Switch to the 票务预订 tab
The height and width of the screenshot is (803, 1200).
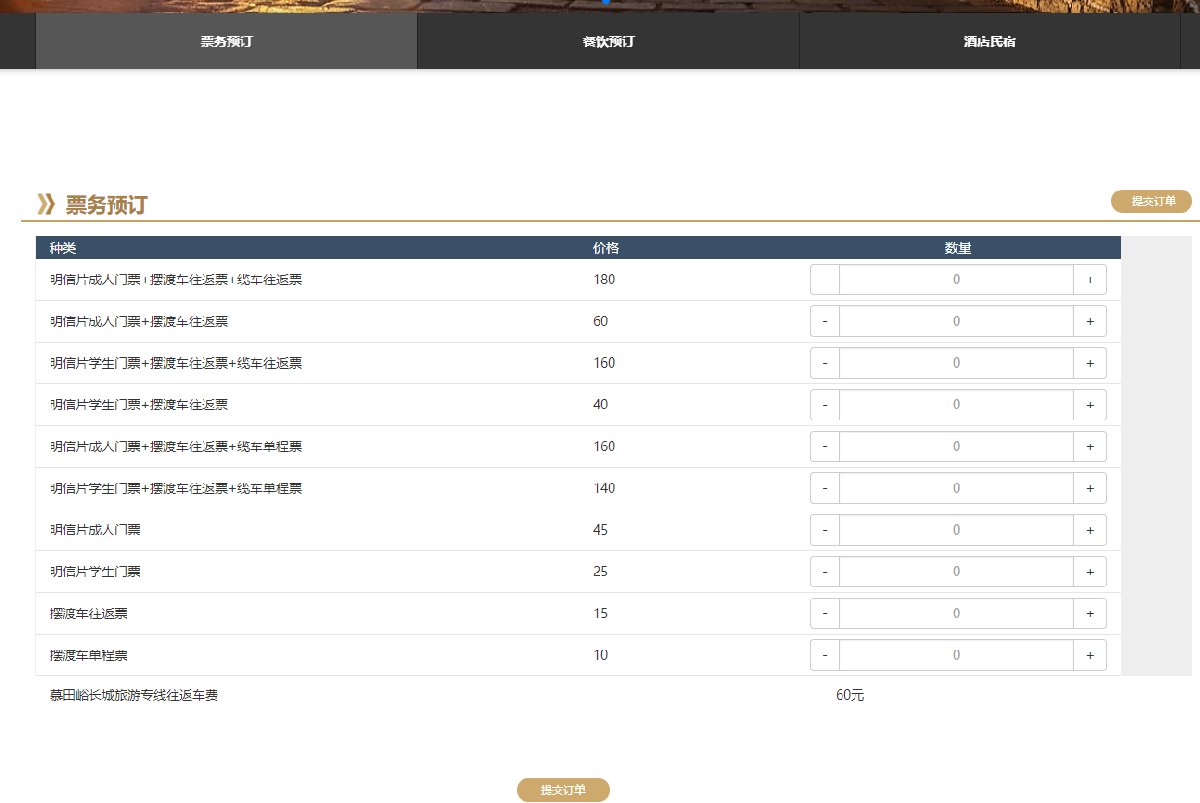(x=226, y=42)
